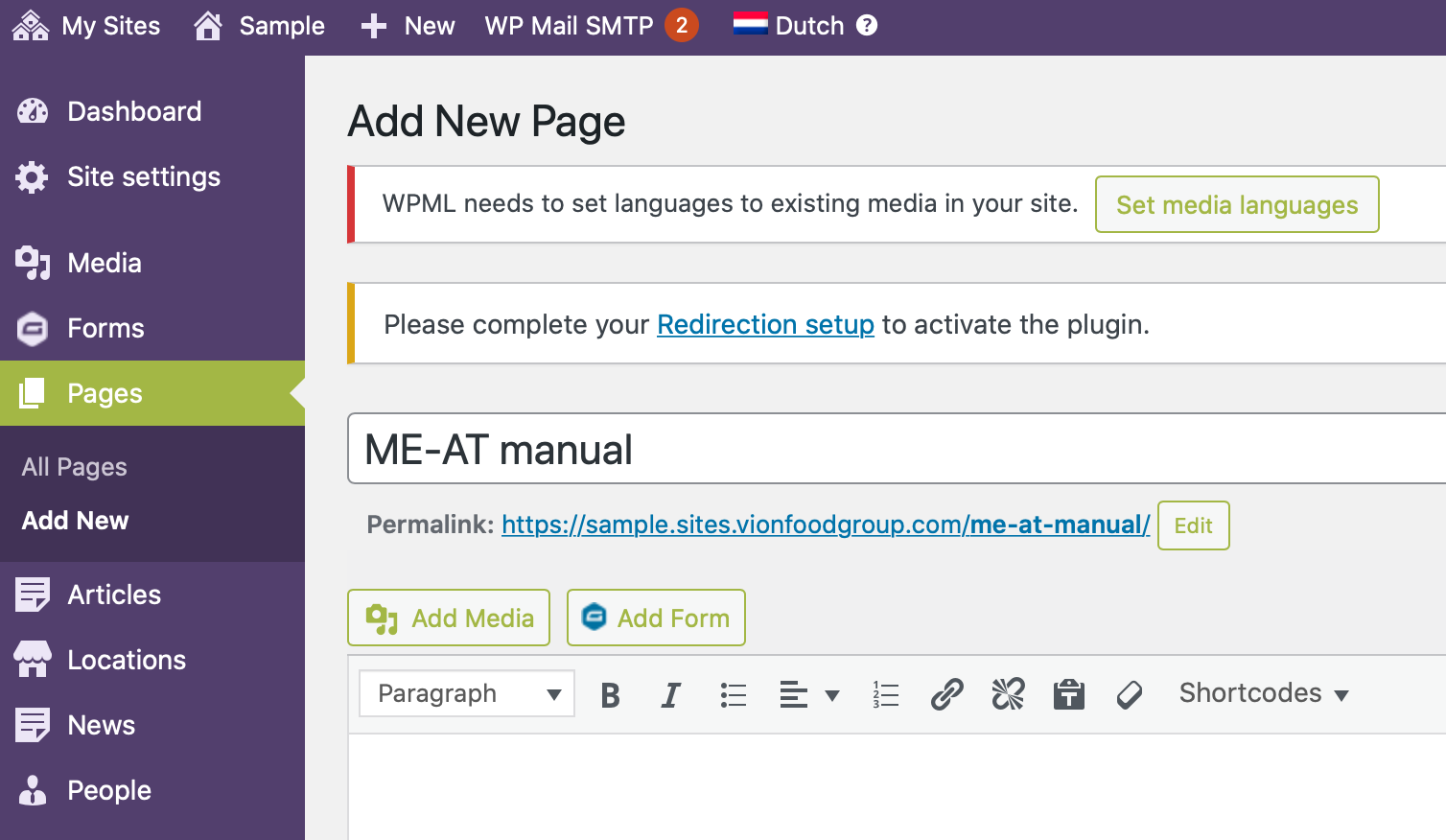The height and width of the screenshot is (840, 1446).
Task: Click the page title input field
Action: (892, 449)
